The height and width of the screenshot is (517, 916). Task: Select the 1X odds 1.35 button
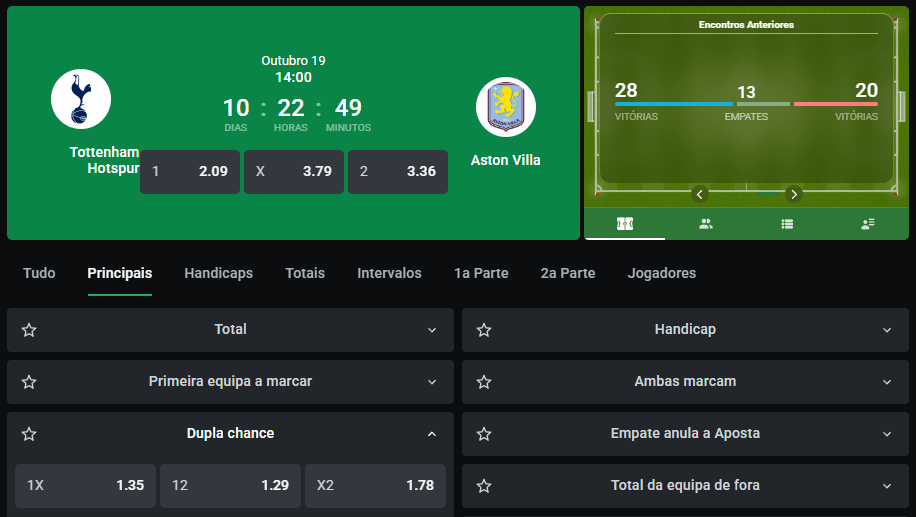(x=86, y=485)
